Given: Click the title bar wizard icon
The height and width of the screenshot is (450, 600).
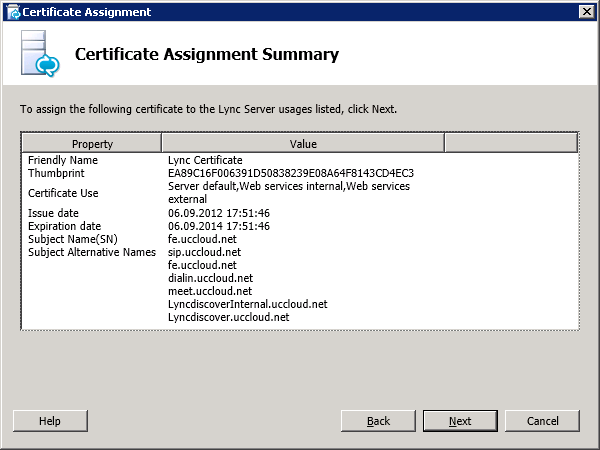Looking at the screenshot, I should pos(13,12).
